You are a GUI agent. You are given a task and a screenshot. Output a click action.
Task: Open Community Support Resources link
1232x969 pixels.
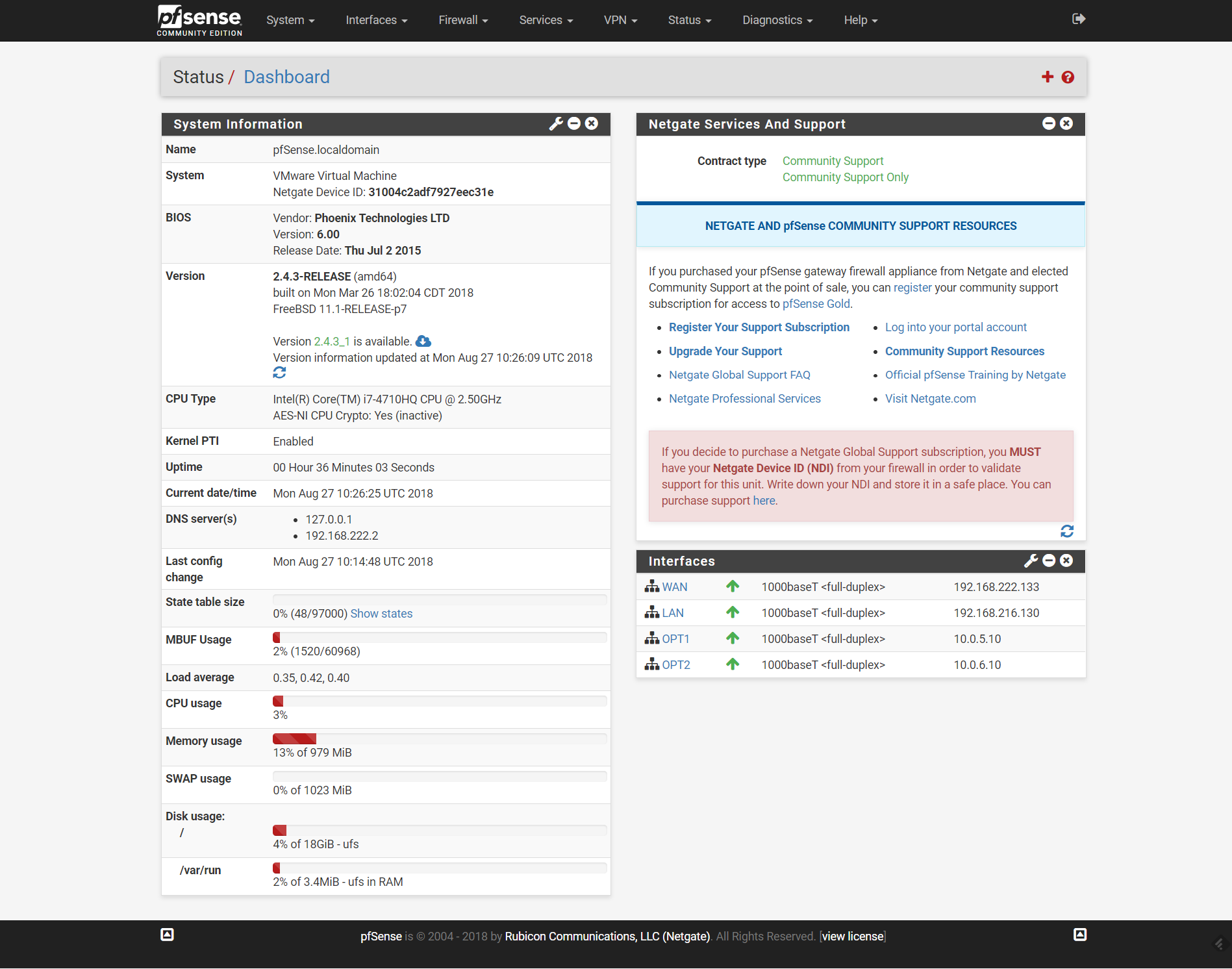964,351
